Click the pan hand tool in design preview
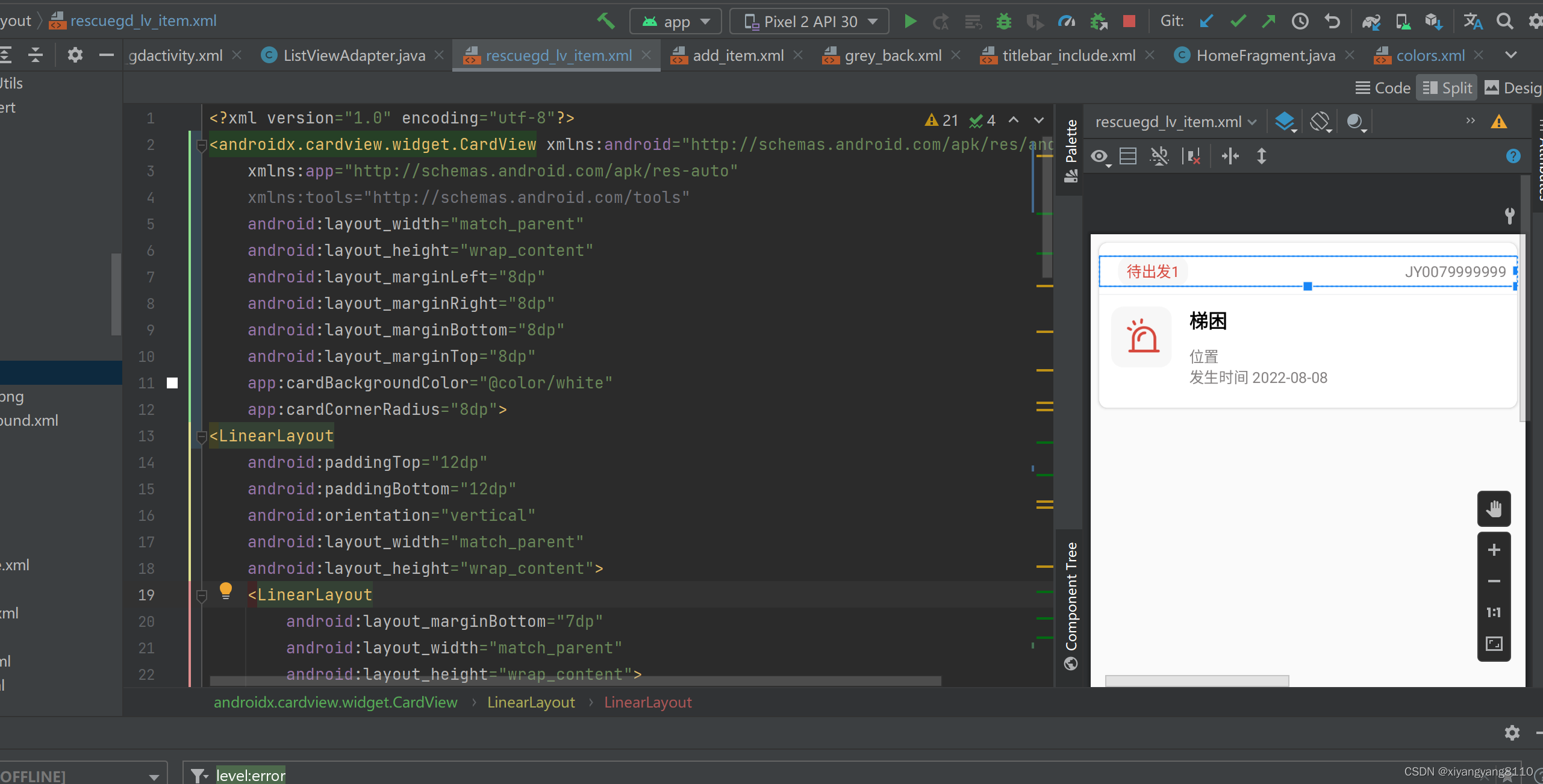The width and height of the screenshot is (1543, 784). (1494, 509)
